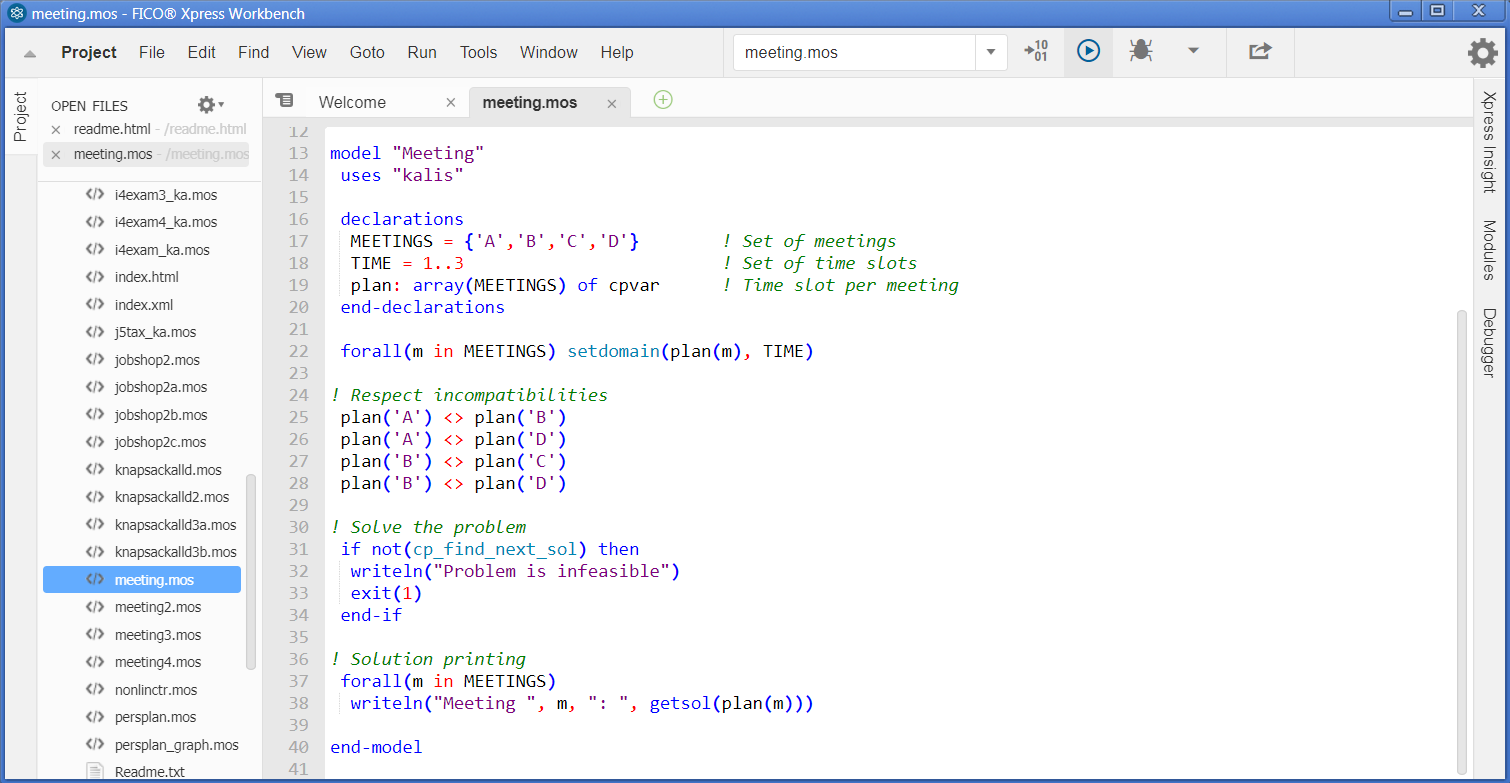The image size is (1510, 783).
Task: Switch to the Welcome tab
Action: (x=352, y=102)
